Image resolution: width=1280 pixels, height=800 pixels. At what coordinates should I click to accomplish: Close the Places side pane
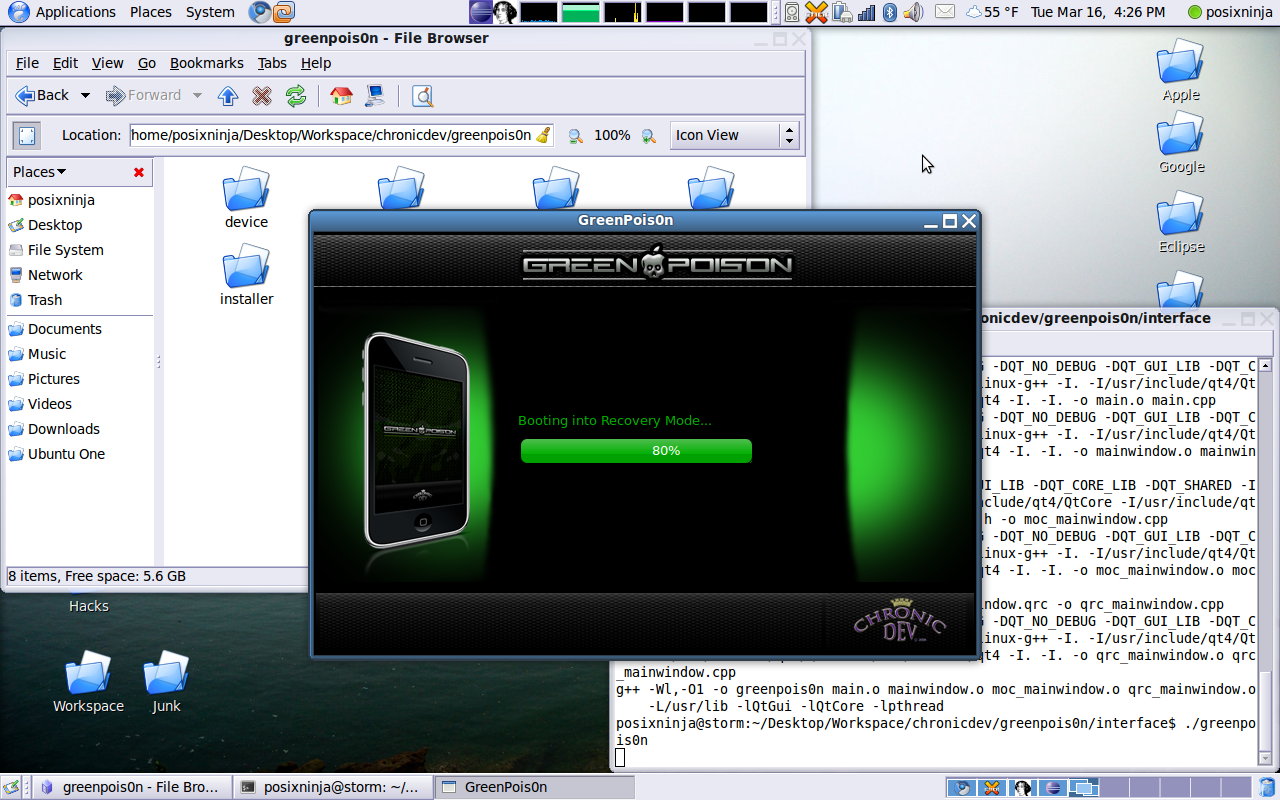pos(139,172)
